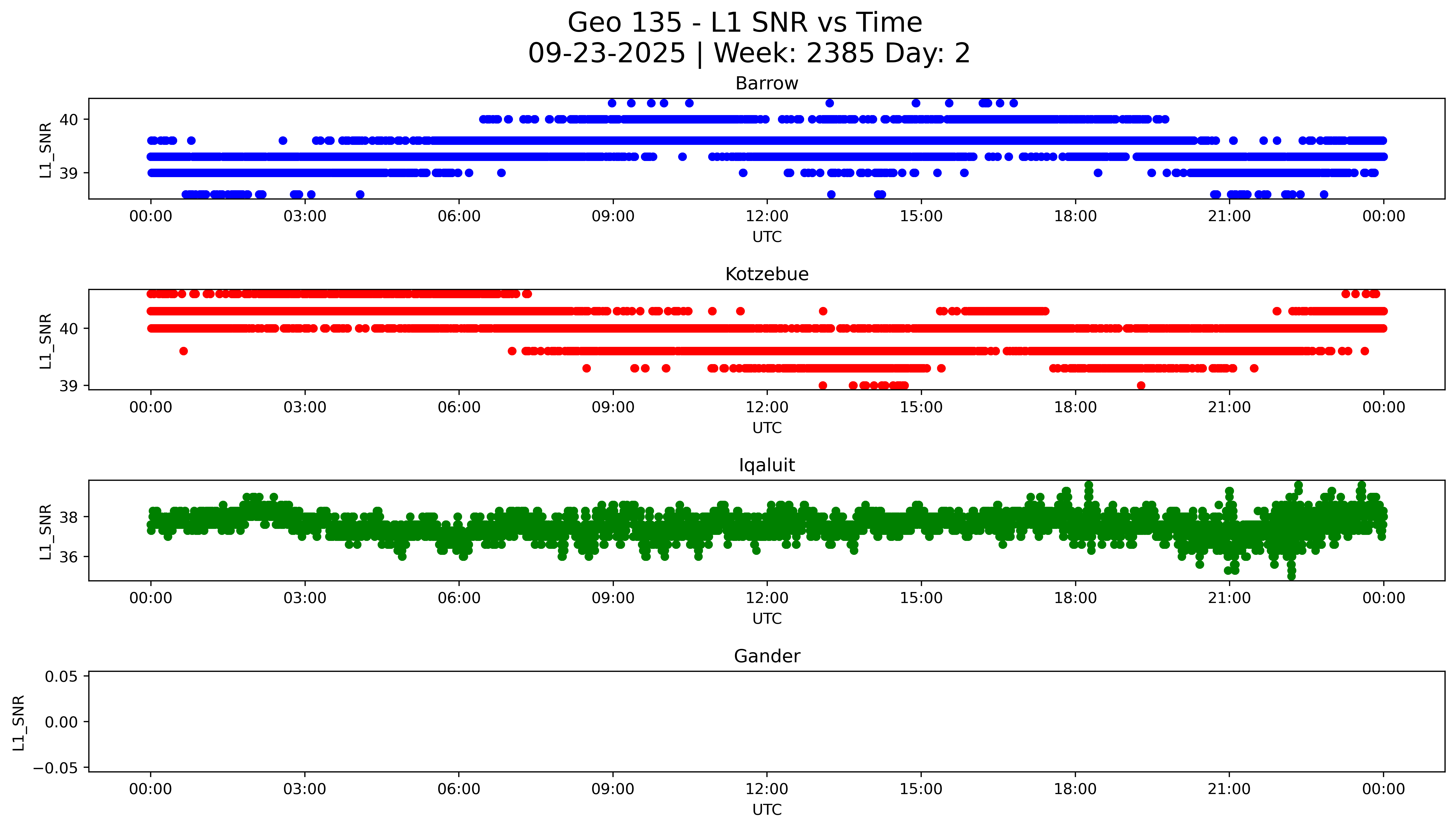Image resolution: width=1456 pixels, height=829 pixels.
Task: Click the −0.05 y-tick label on Gander plot
Action: [x=56, y=768]
